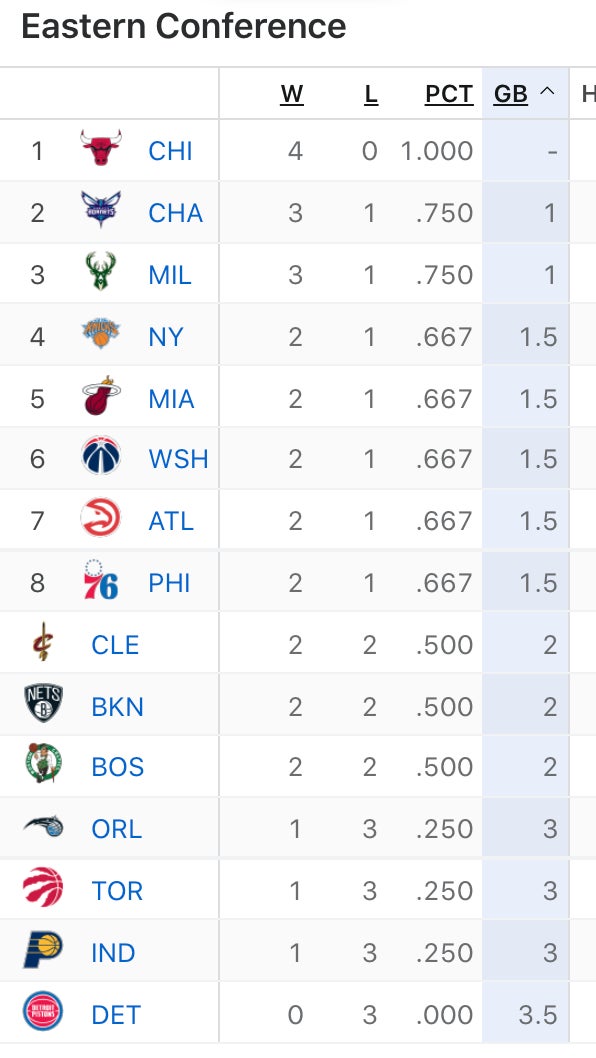Sort standings by W column
The height and width of the screenshot is (1058, 596).
(292, 94)
